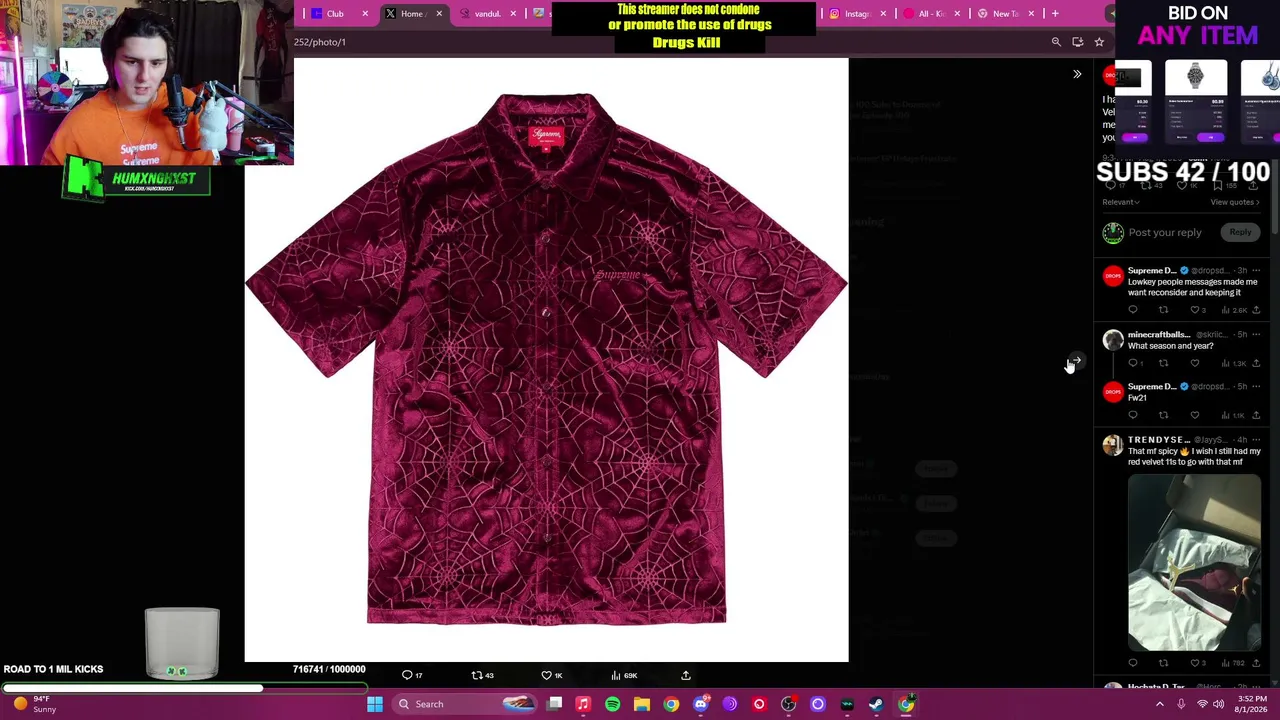This screenshot has height=720, width=1280.
Task: Open Steam from the taskbar
Action: click(876, 704)
